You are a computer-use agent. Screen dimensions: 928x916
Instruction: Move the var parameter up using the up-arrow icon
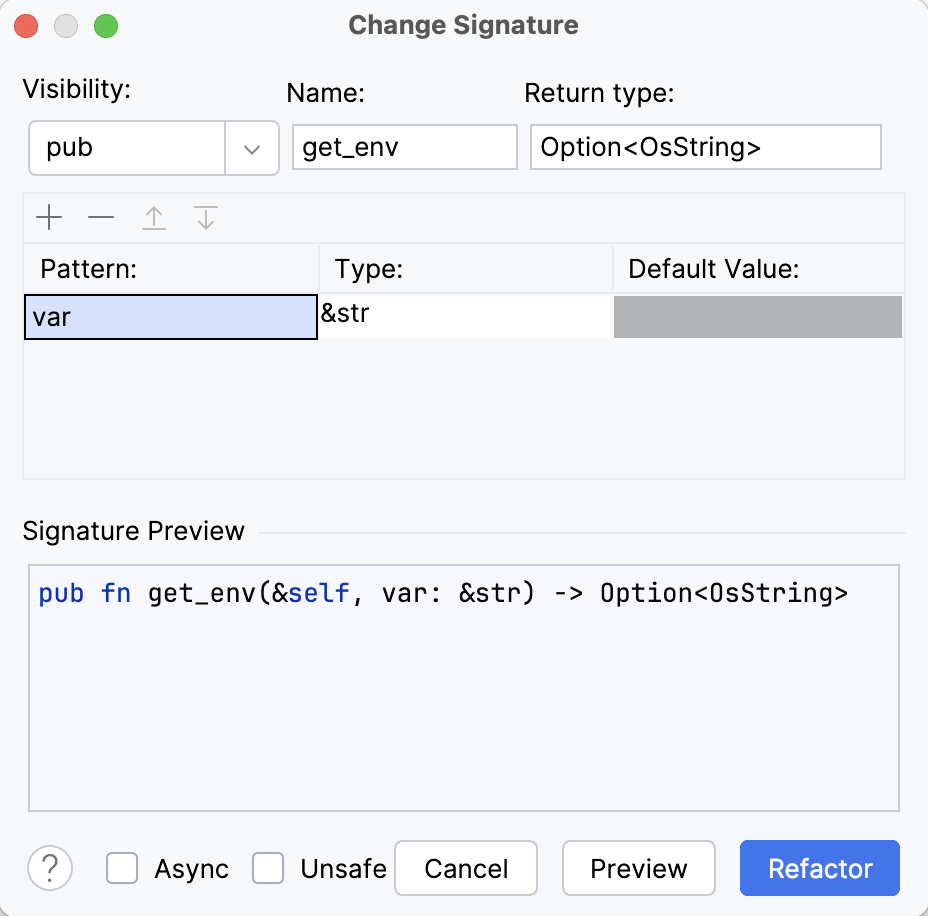153,217
